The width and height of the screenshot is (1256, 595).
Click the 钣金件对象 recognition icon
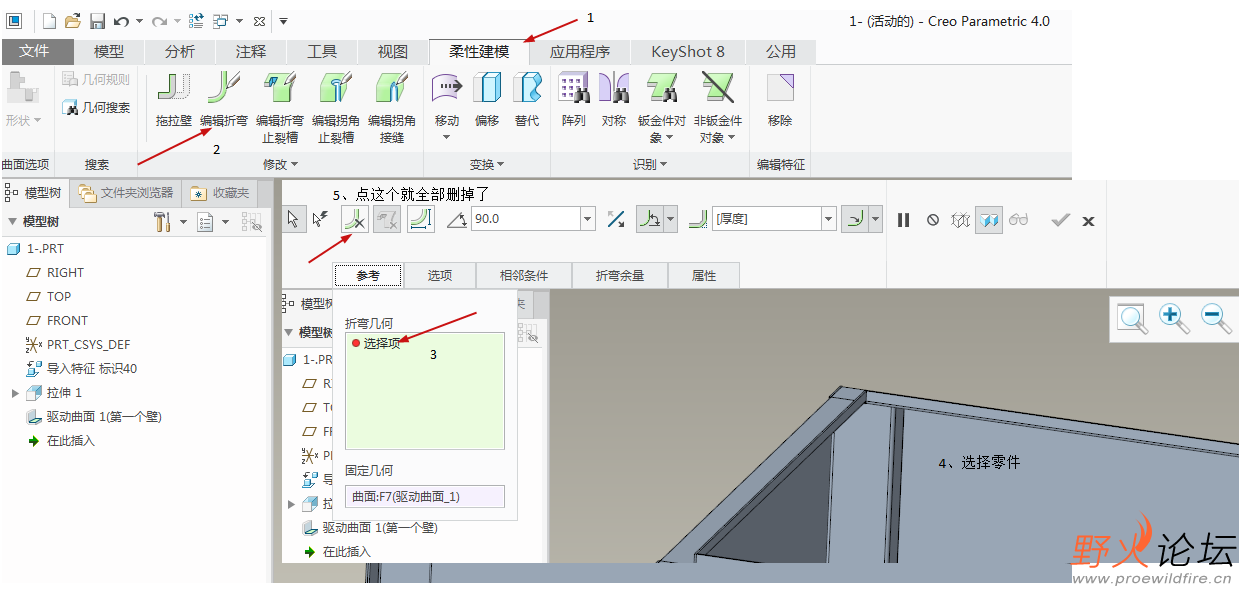(662, 89)
